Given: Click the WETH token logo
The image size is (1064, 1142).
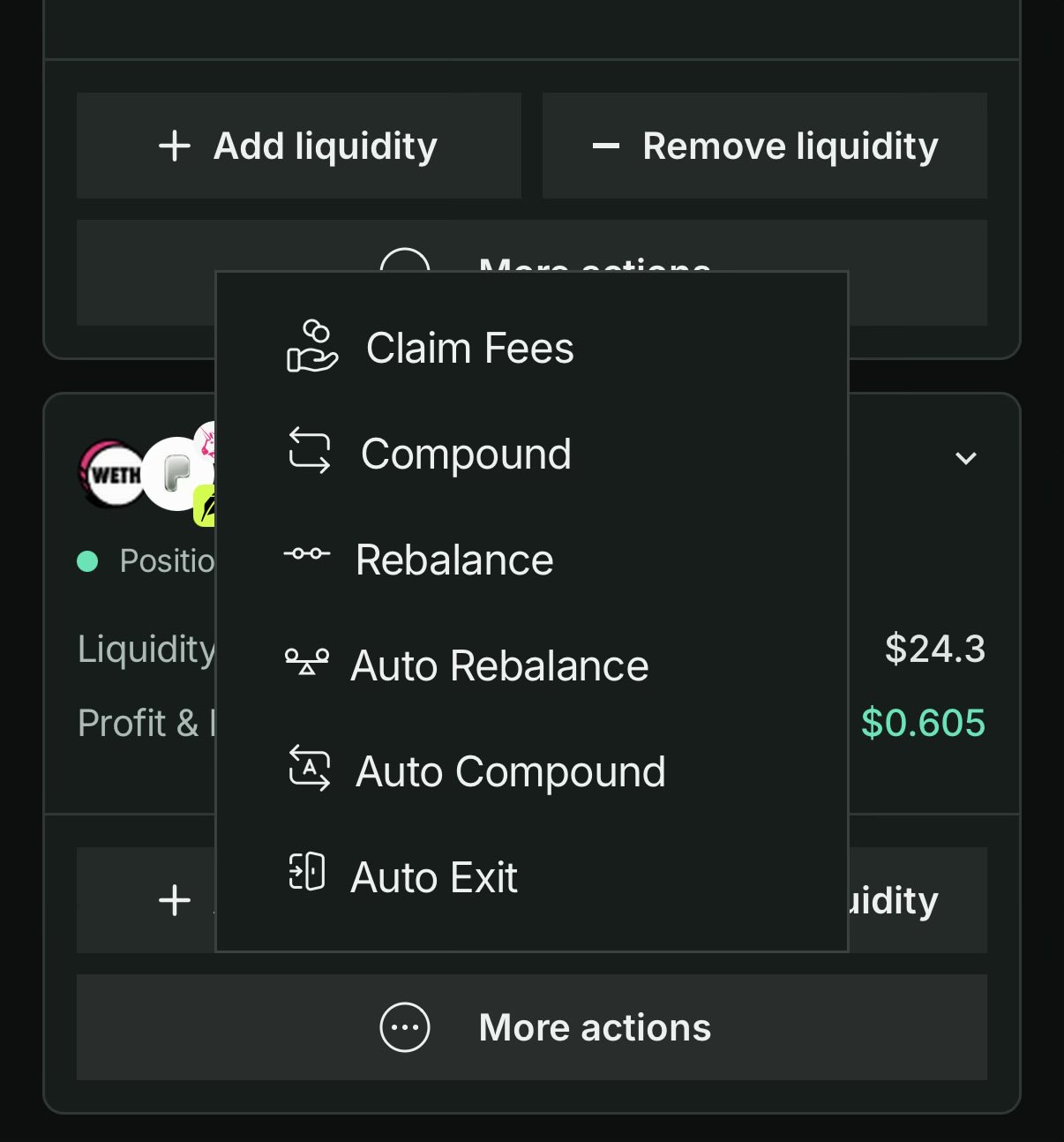Looking at the screenshot, I should pos(113,474).
